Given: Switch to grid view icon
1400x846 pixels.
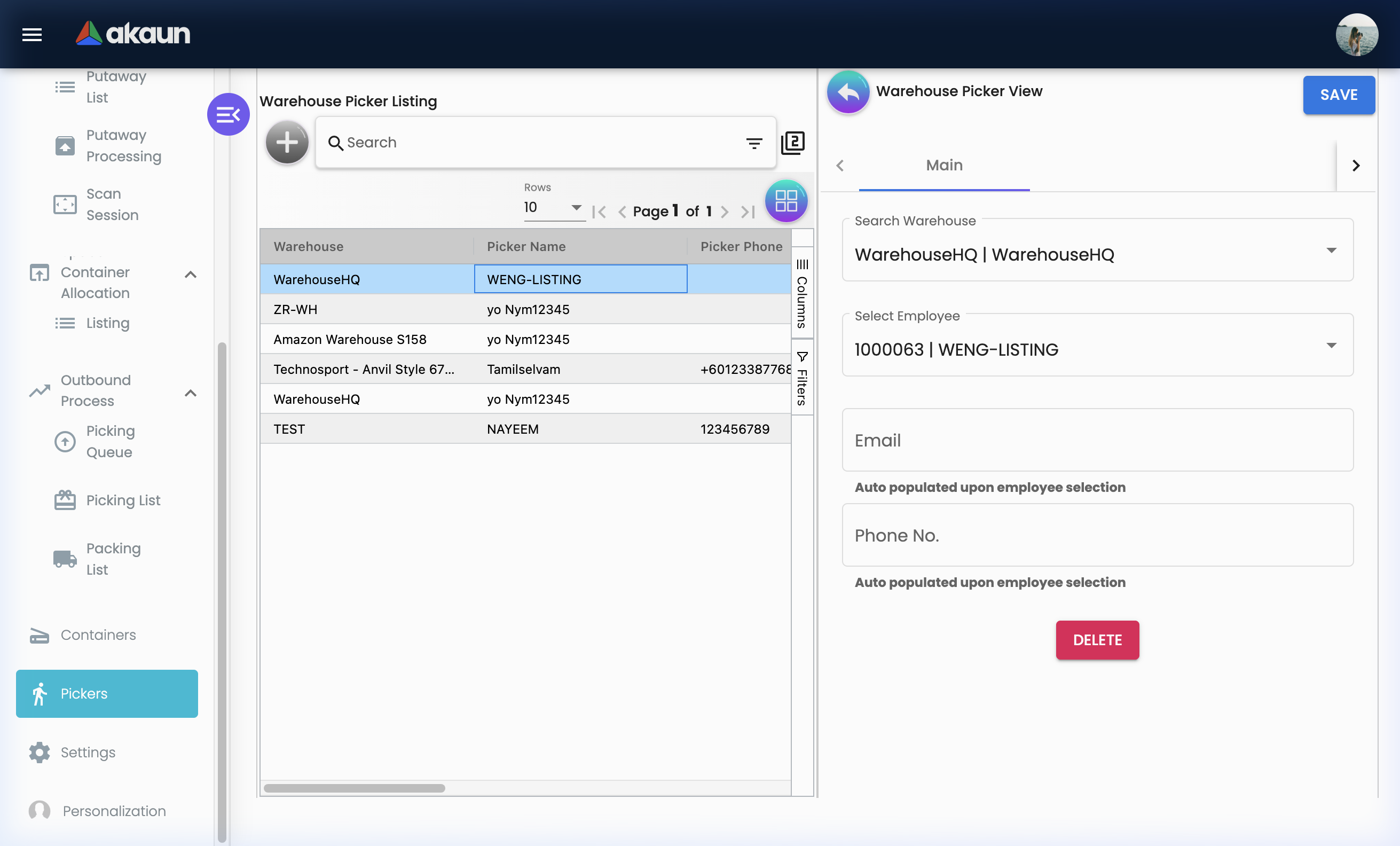Looking at the screenshot, I should (786, 201).
